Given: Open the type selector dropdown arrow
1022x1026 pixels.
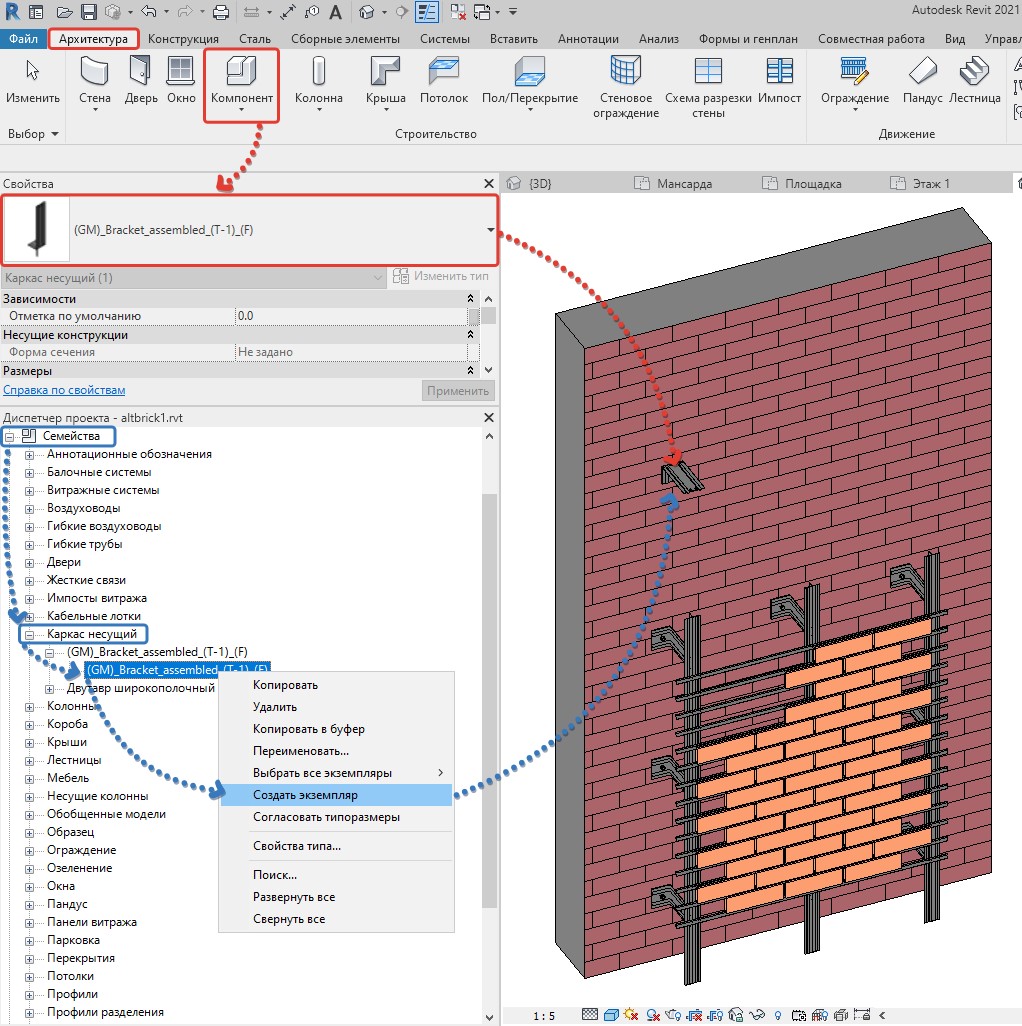Looking at the screenshot, I should [490, 230].
